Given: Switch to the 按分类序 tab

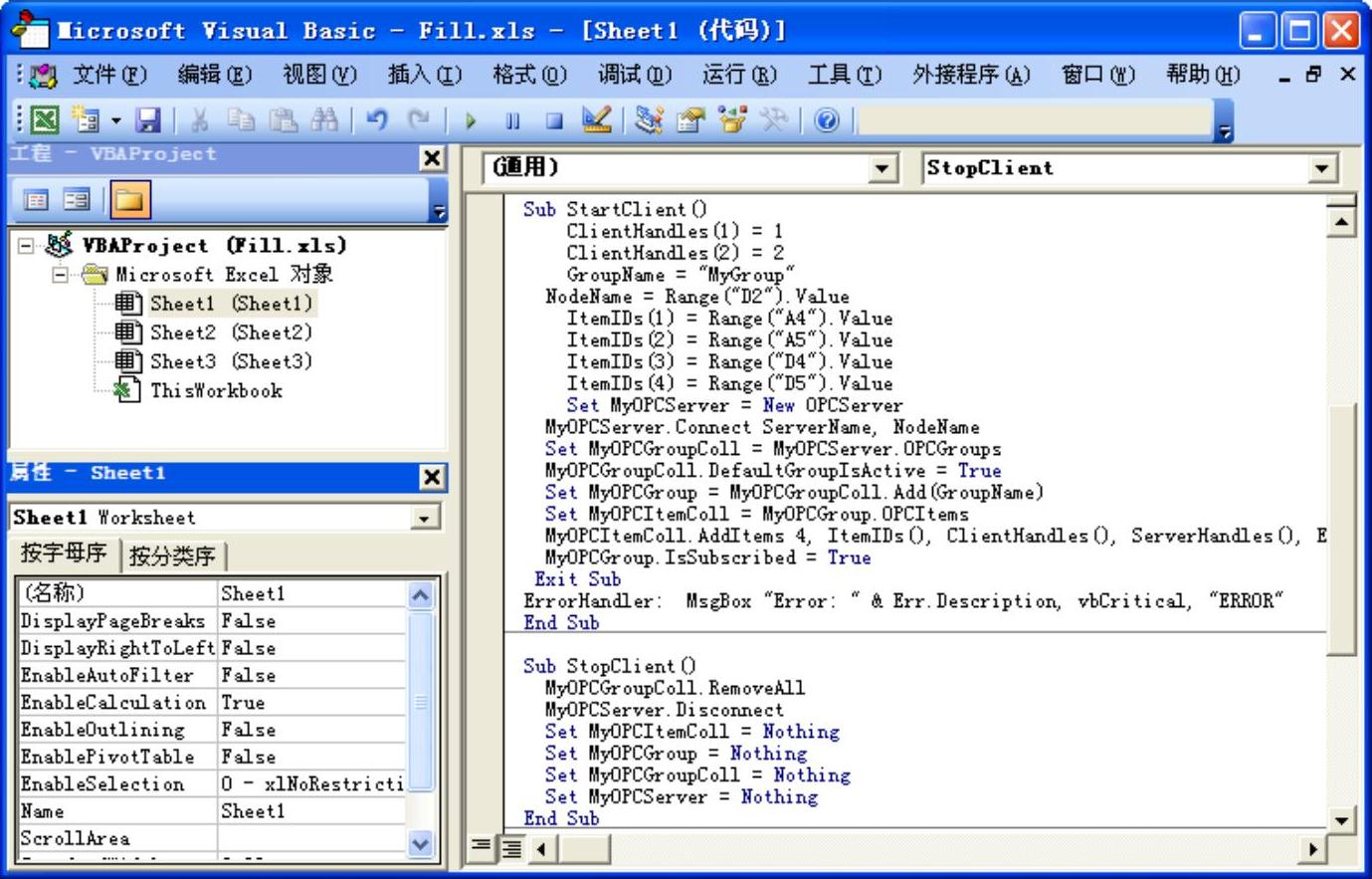Looking at the screenshot, I should coord(172,555).
